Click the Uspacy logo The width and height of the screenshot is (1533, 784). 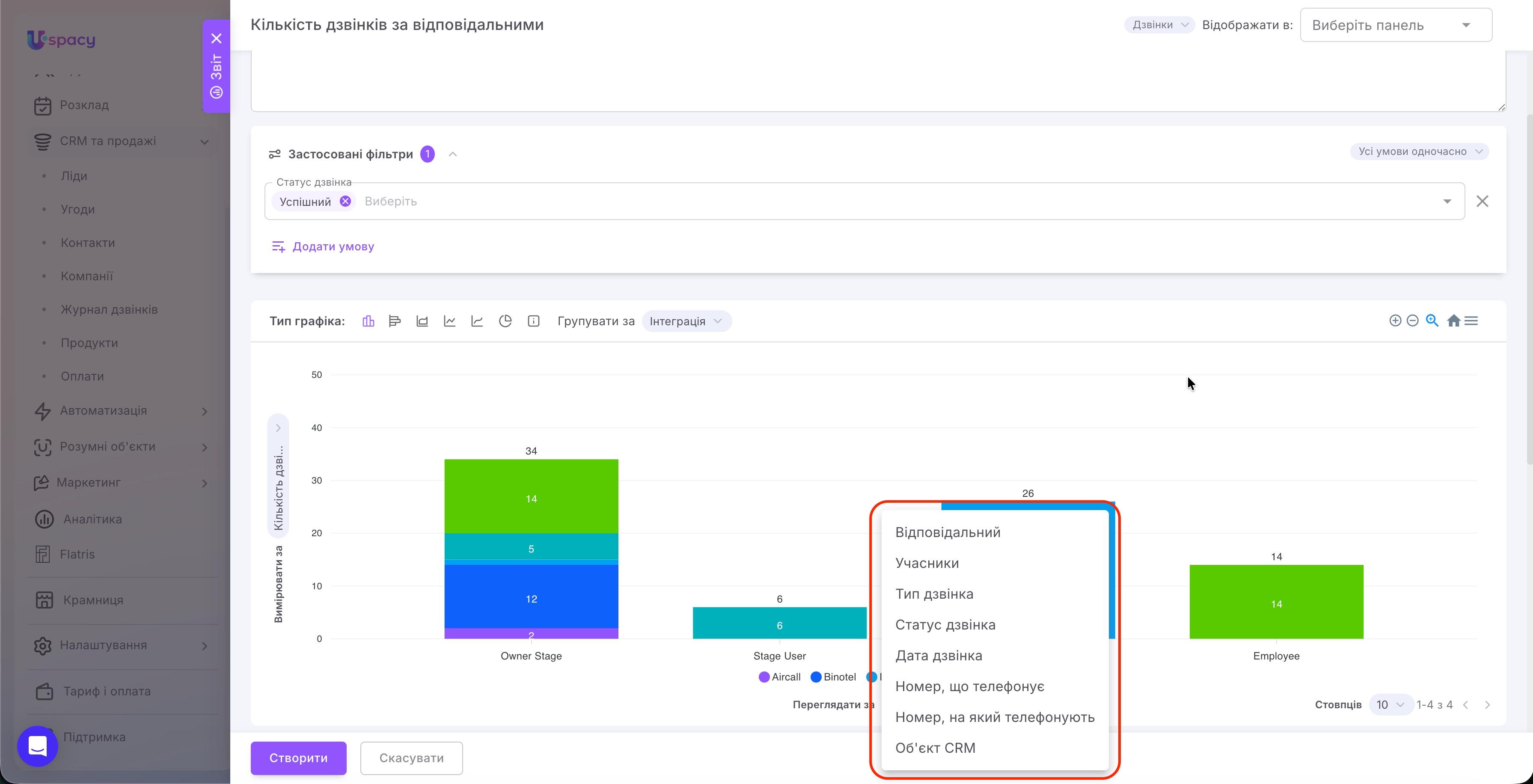[61, 39]
